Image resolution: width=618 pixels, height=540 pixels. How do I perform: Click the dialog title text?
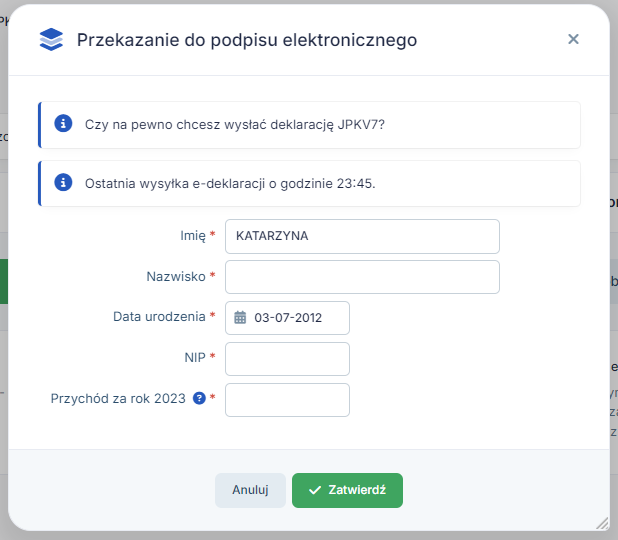click(247, 40)
